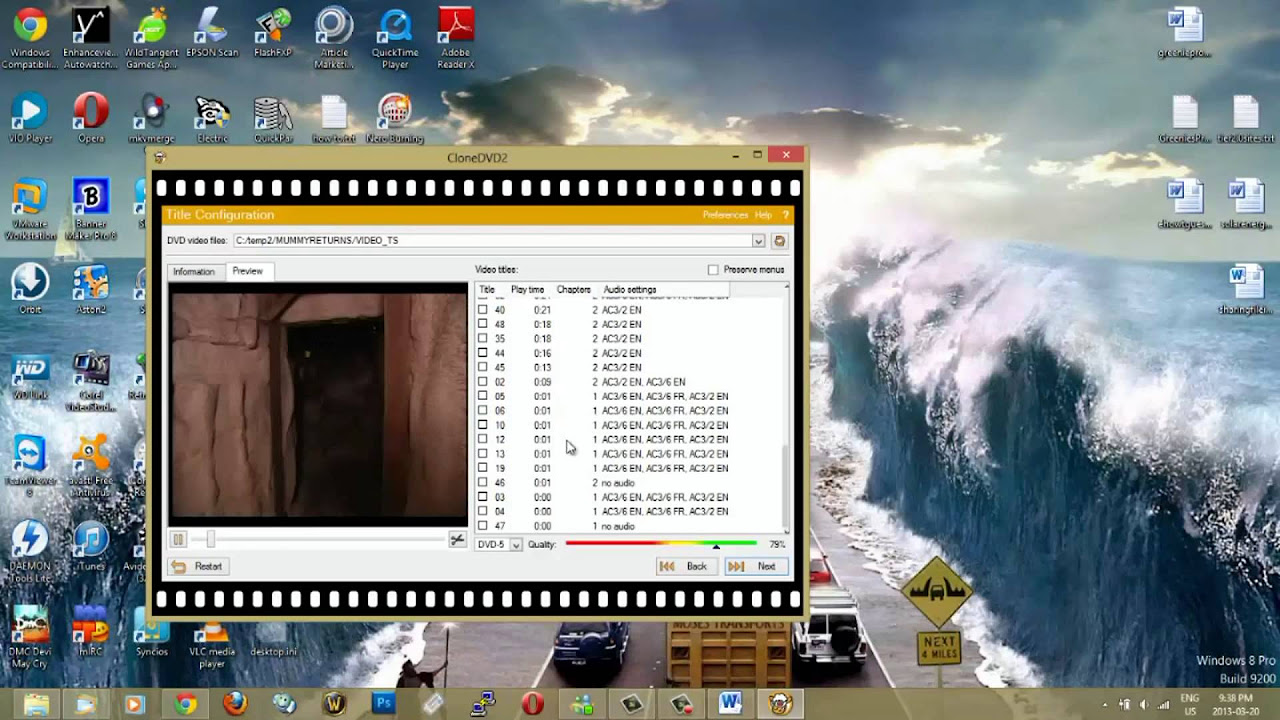Image resolution: width=1280 pixels, height=720 pixels.
Task: Open WildTangent Games desktop shortcut
Action: (x=151, y=38)
